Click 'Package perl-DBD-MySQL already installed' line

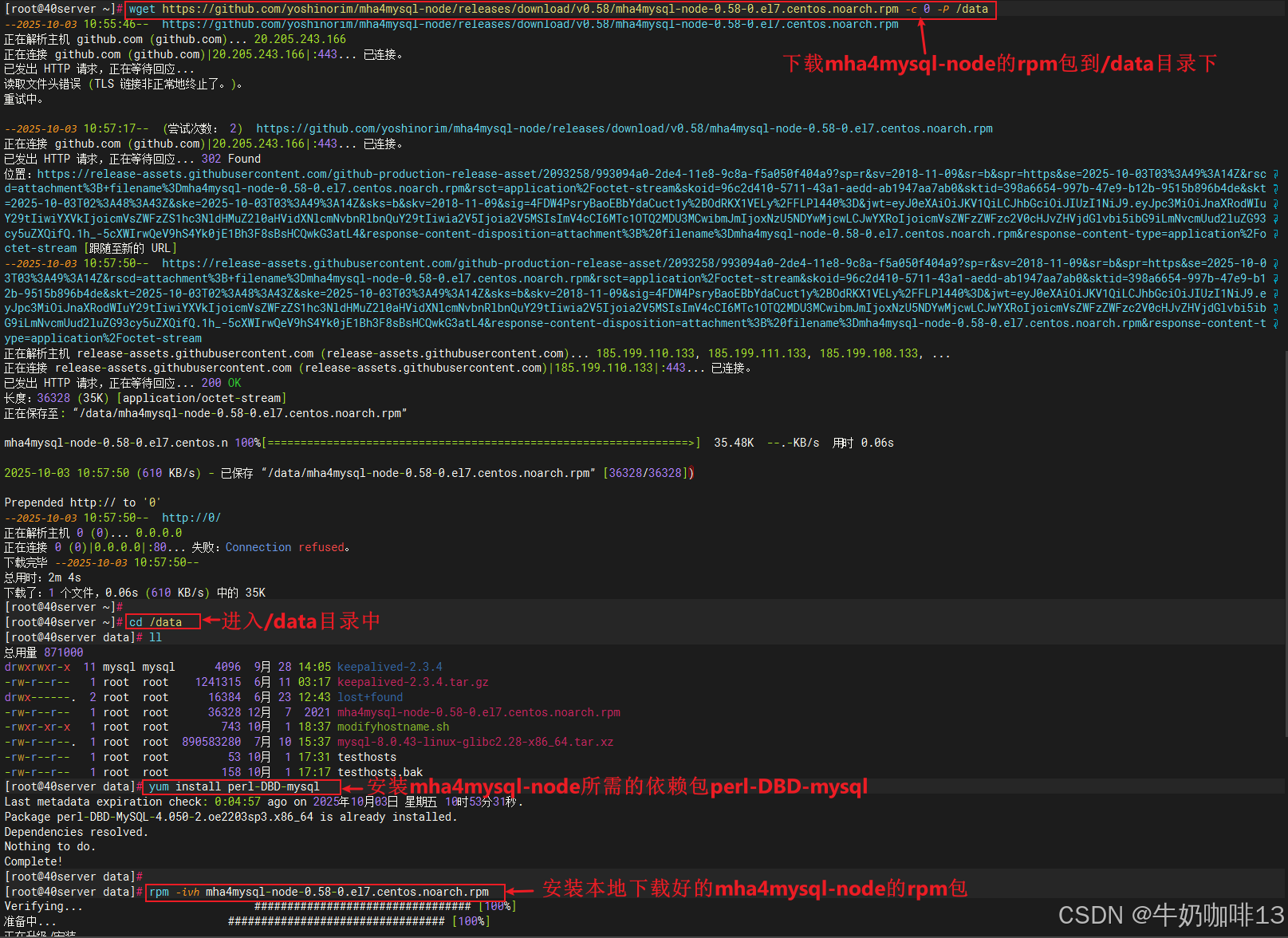pyautogui.click(x=230, y=817)
